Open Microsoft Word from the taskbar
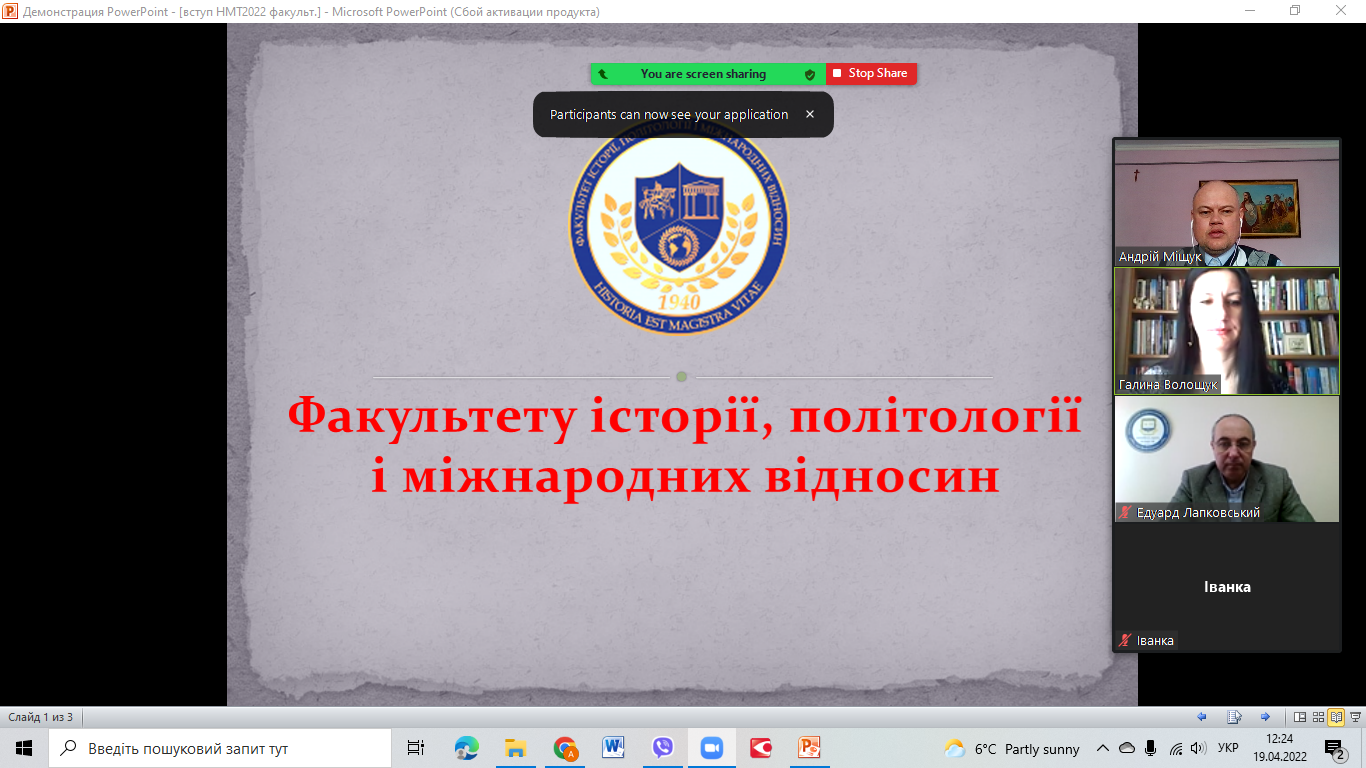 pos(613,748)
